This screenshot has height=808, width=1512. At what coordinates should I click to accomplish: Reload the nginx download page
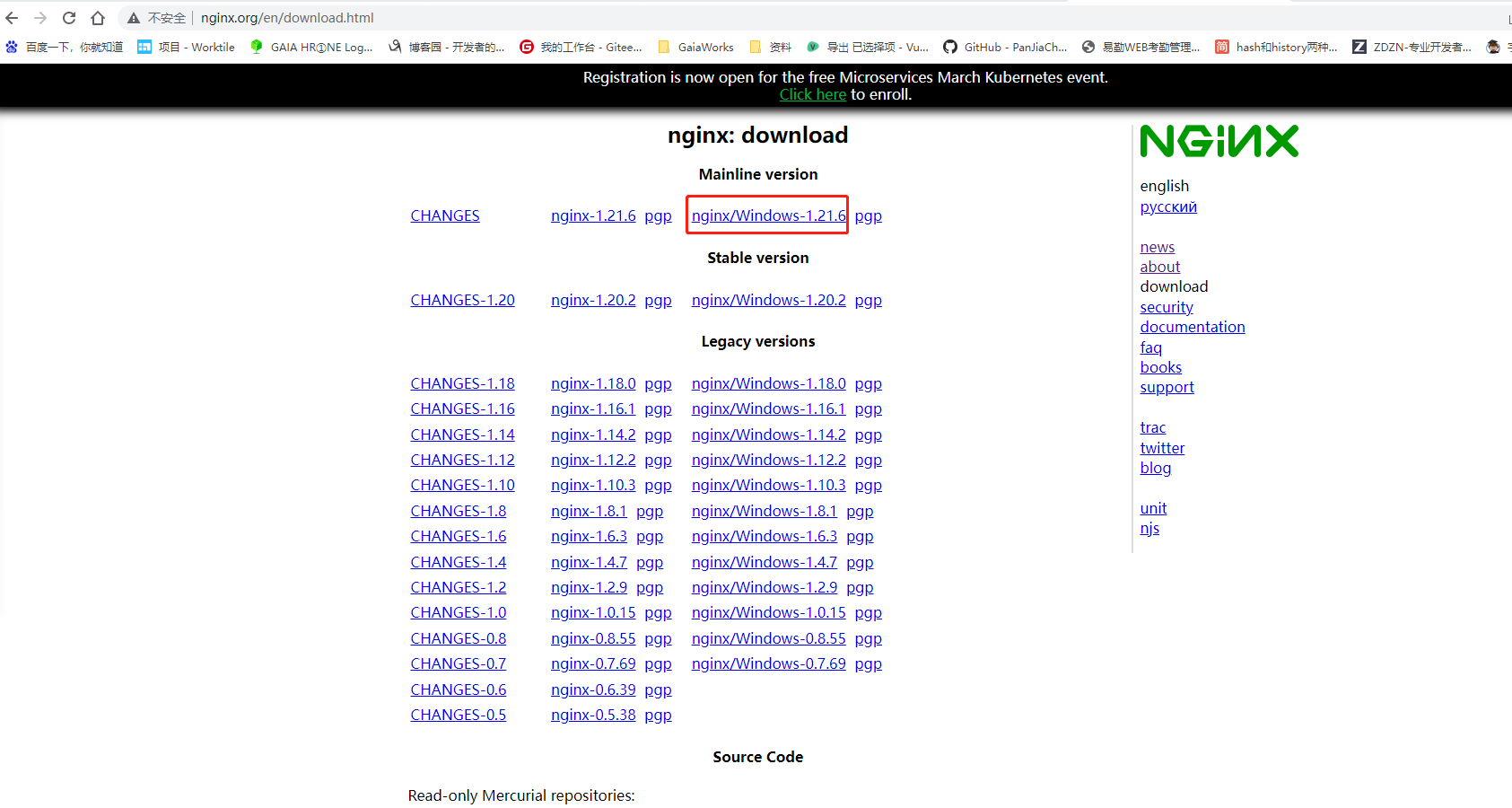[69, 18]
